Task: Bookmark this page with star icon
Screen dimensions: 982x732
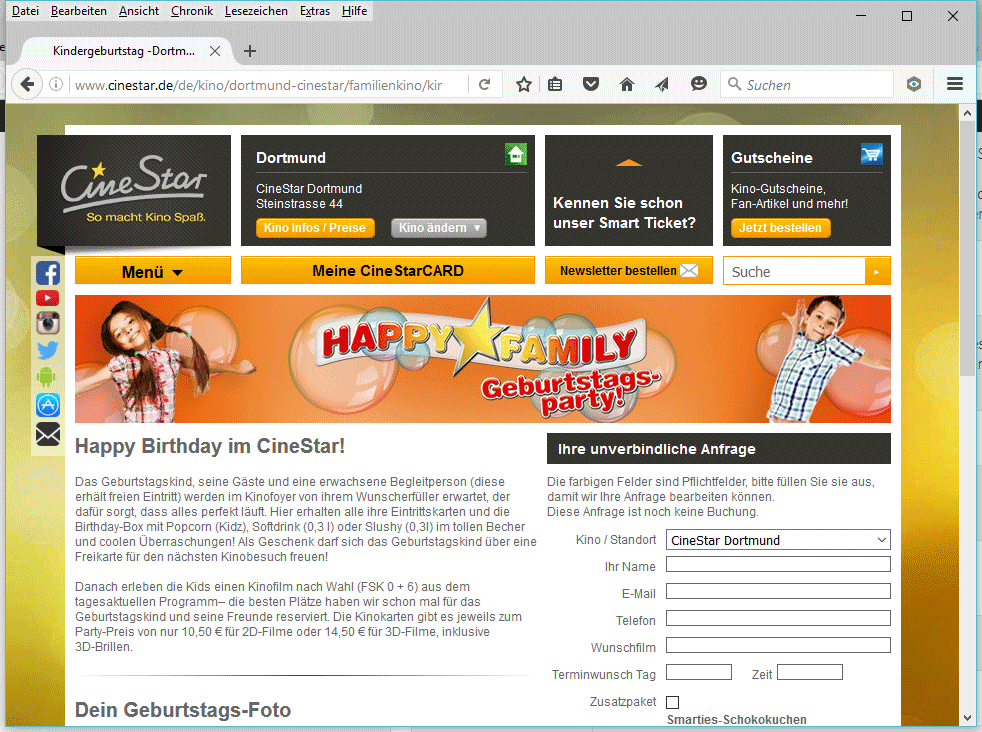Action: tap(524, 84)
